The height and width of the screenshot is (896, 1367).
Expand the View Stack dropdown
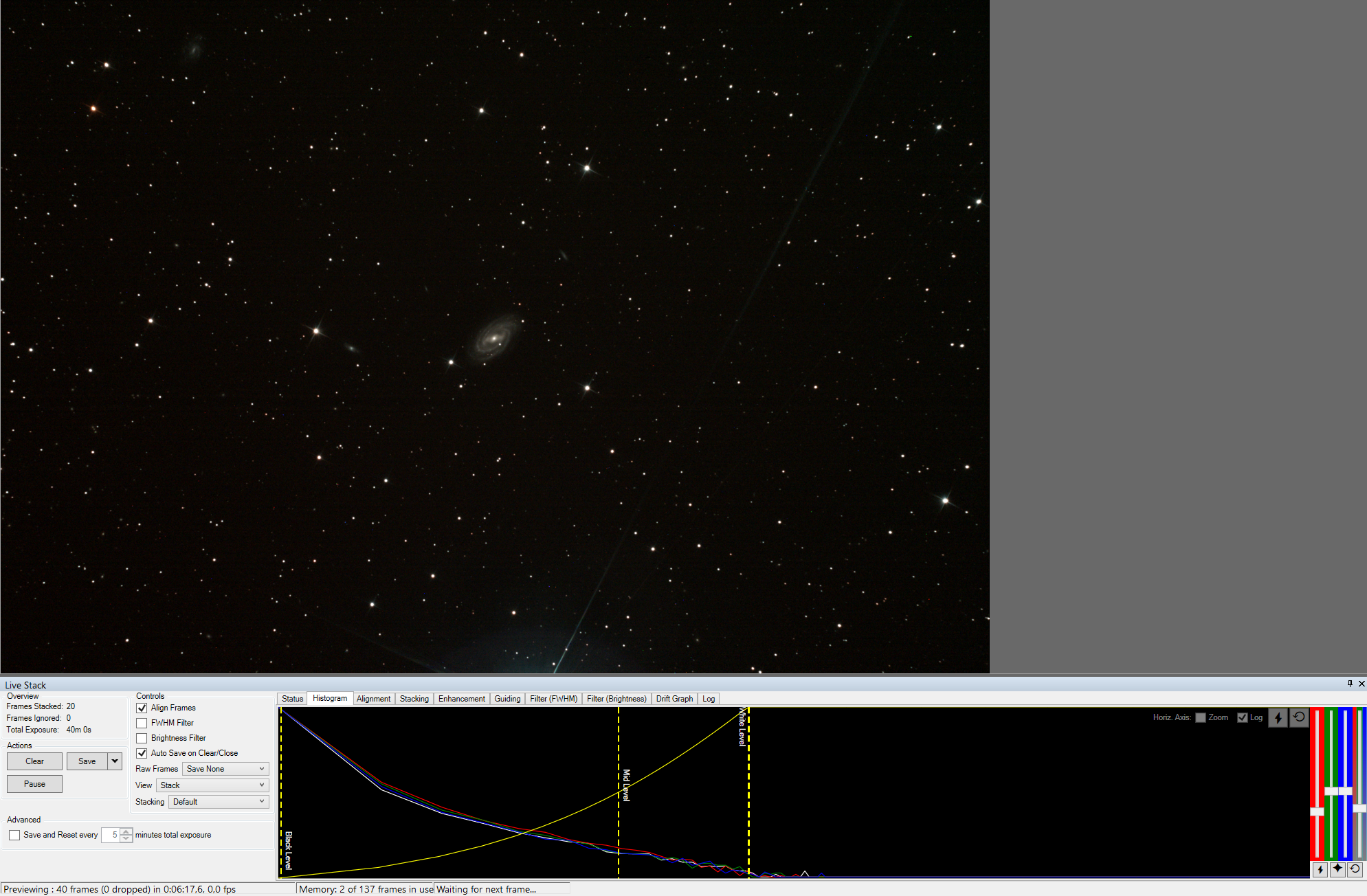click(212, 785)
